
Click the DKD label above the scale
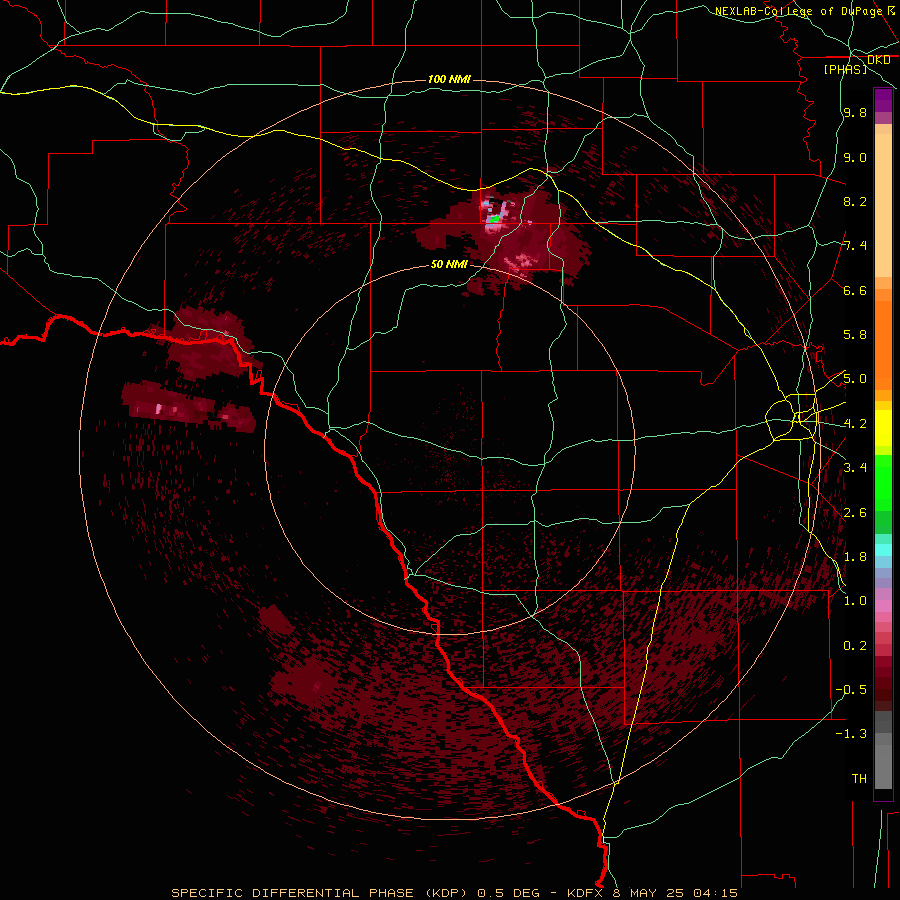pos(879,60)
